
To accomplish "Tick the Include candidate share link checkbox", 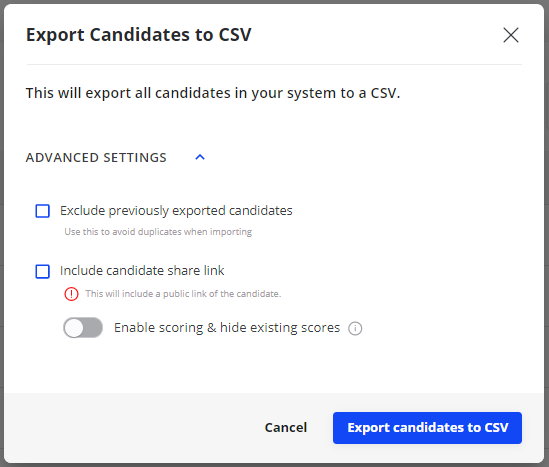I will pos(43,271).
